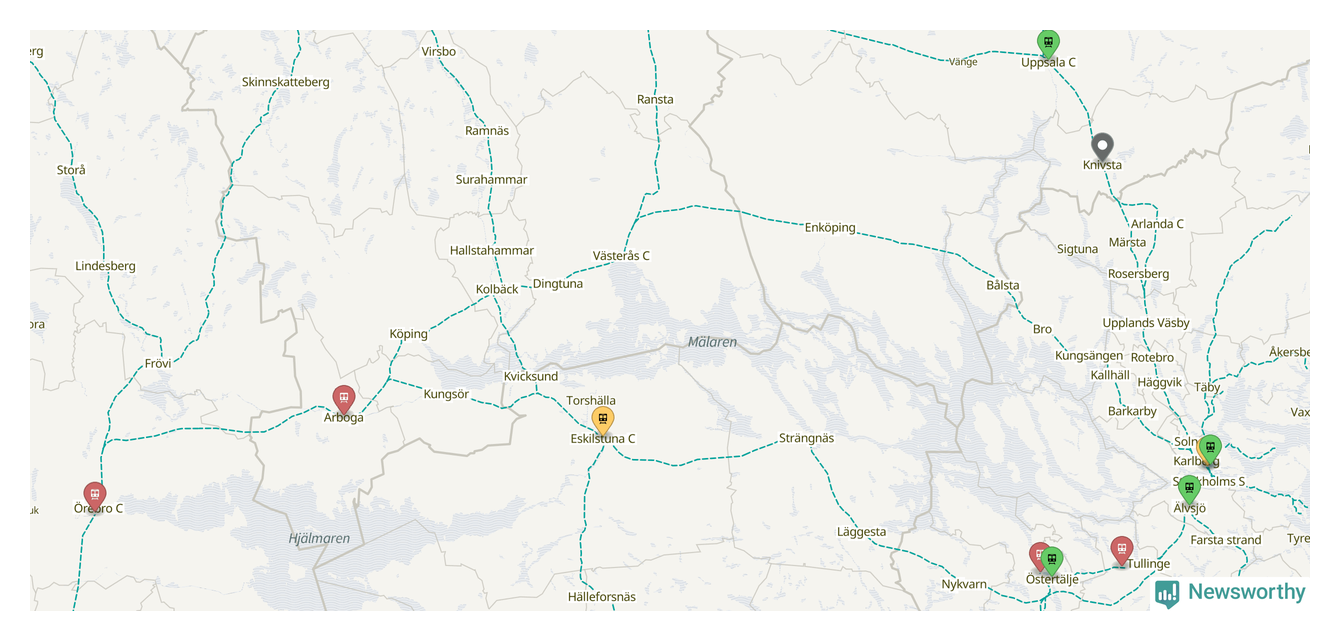Viewport: 1340px width, 641px height.
Task: Click the Mälaren lake label
Action: [712, 342]
